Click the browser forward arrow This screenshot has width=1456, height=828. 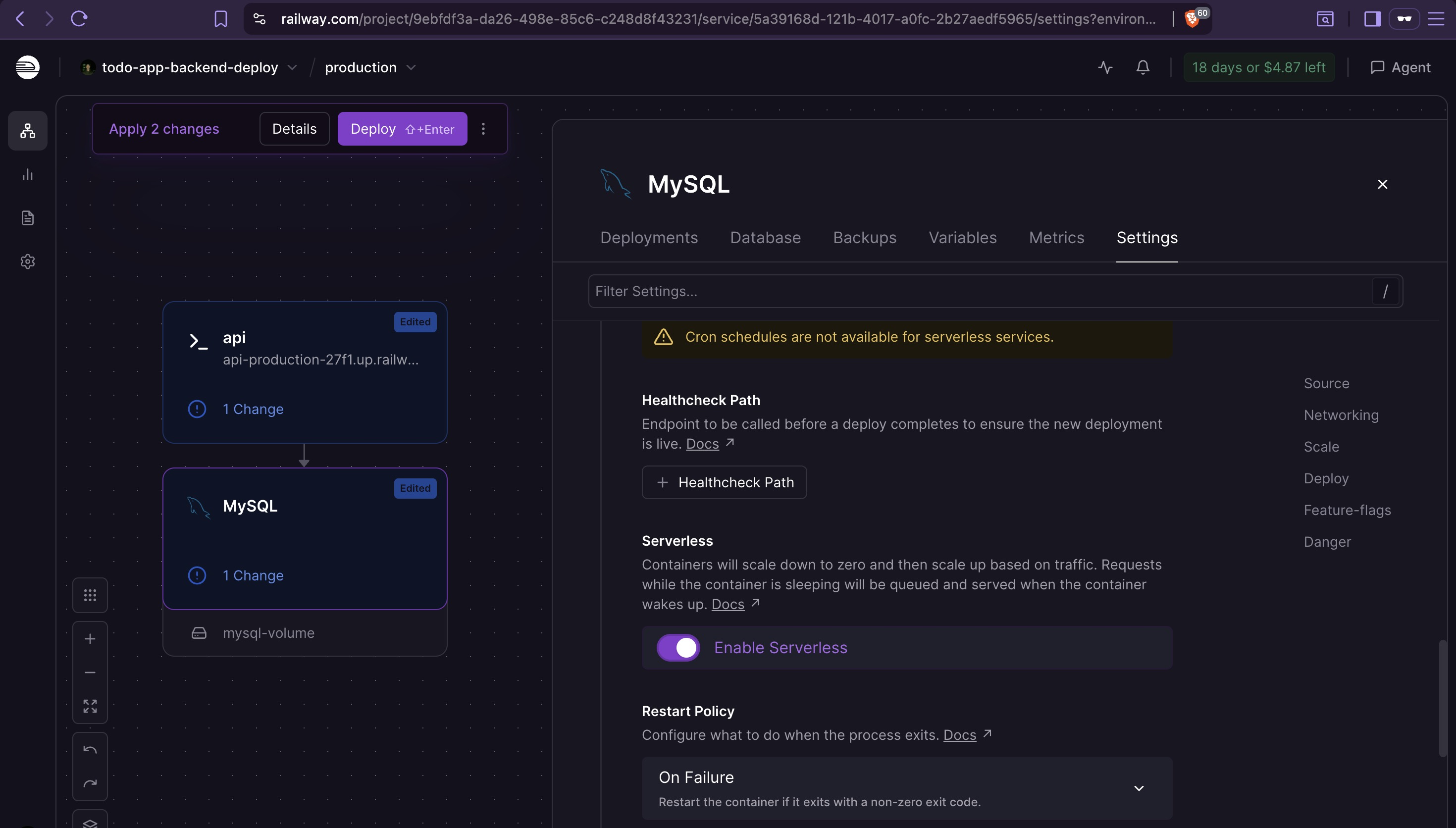click(x=49, y=19)
